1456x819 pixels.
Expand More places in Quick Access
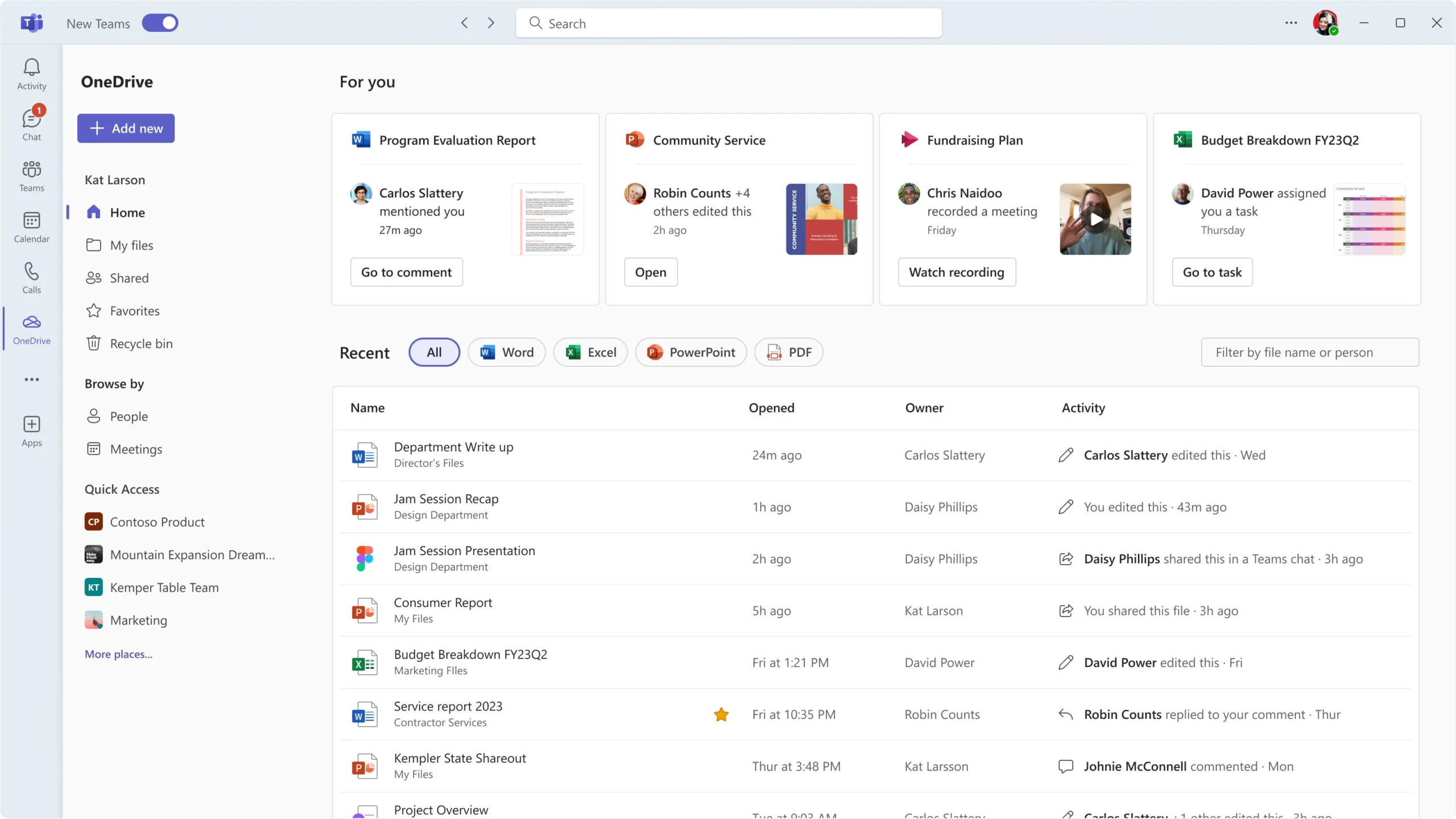click(x=118, y=654)
